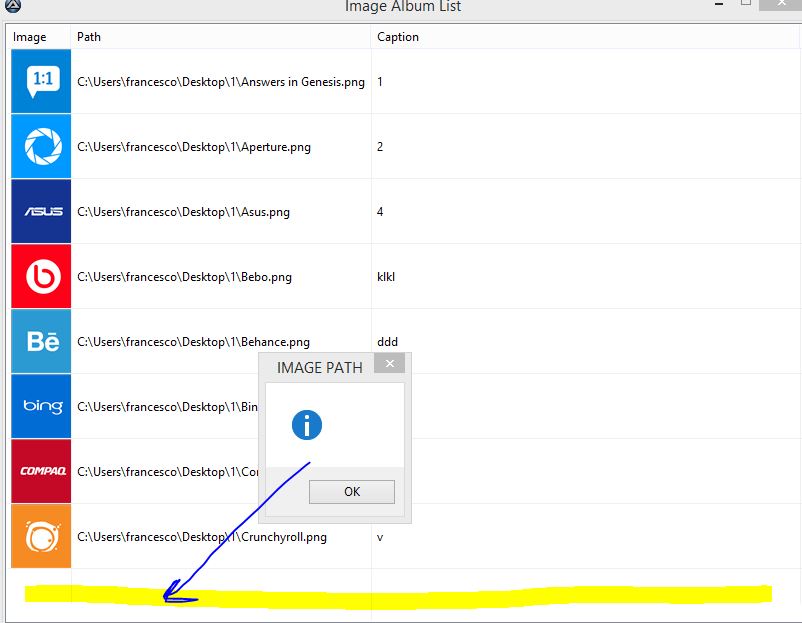Click caption "ddd" in the Behance row
This screenshot has width=802, height=623.
pos(388,342)
